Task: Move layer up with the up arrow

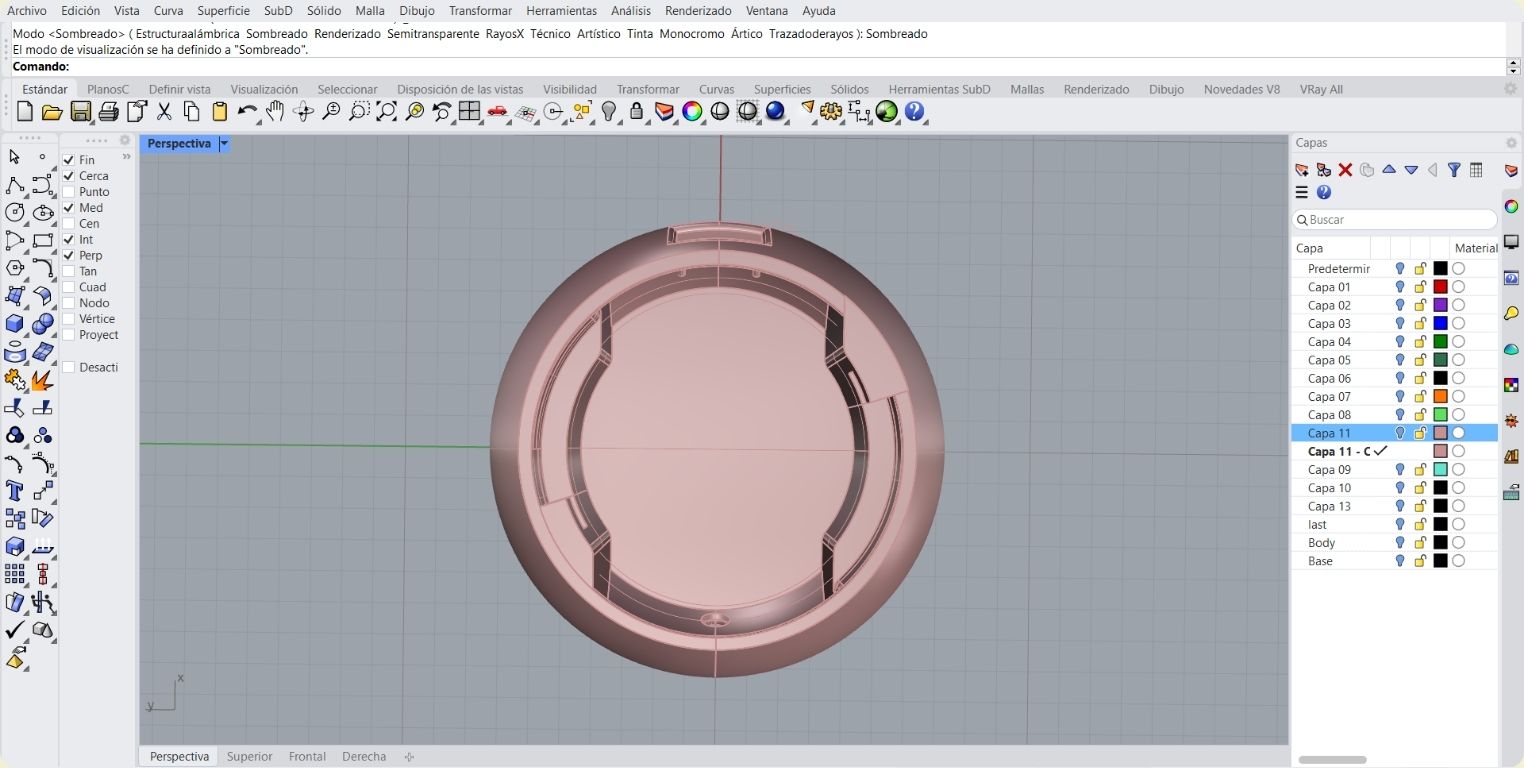Action: pyautogui.click(x=1389, y=170)
